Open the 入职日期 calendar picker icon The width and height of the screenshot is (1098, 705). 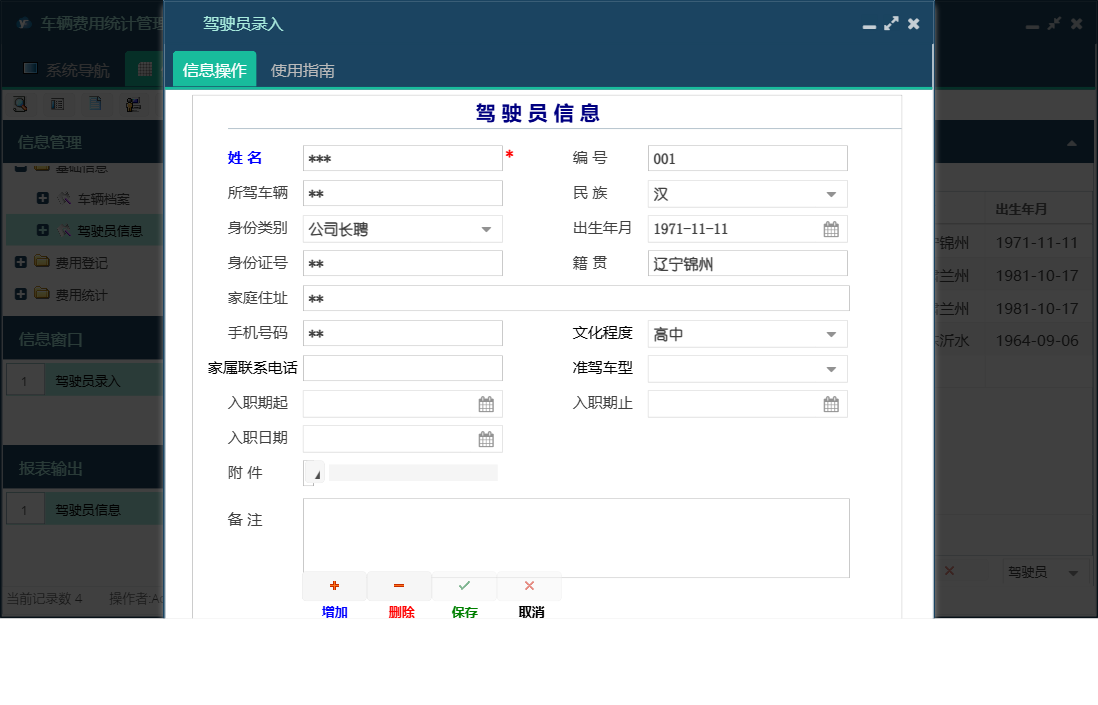(x=485, y=438)
